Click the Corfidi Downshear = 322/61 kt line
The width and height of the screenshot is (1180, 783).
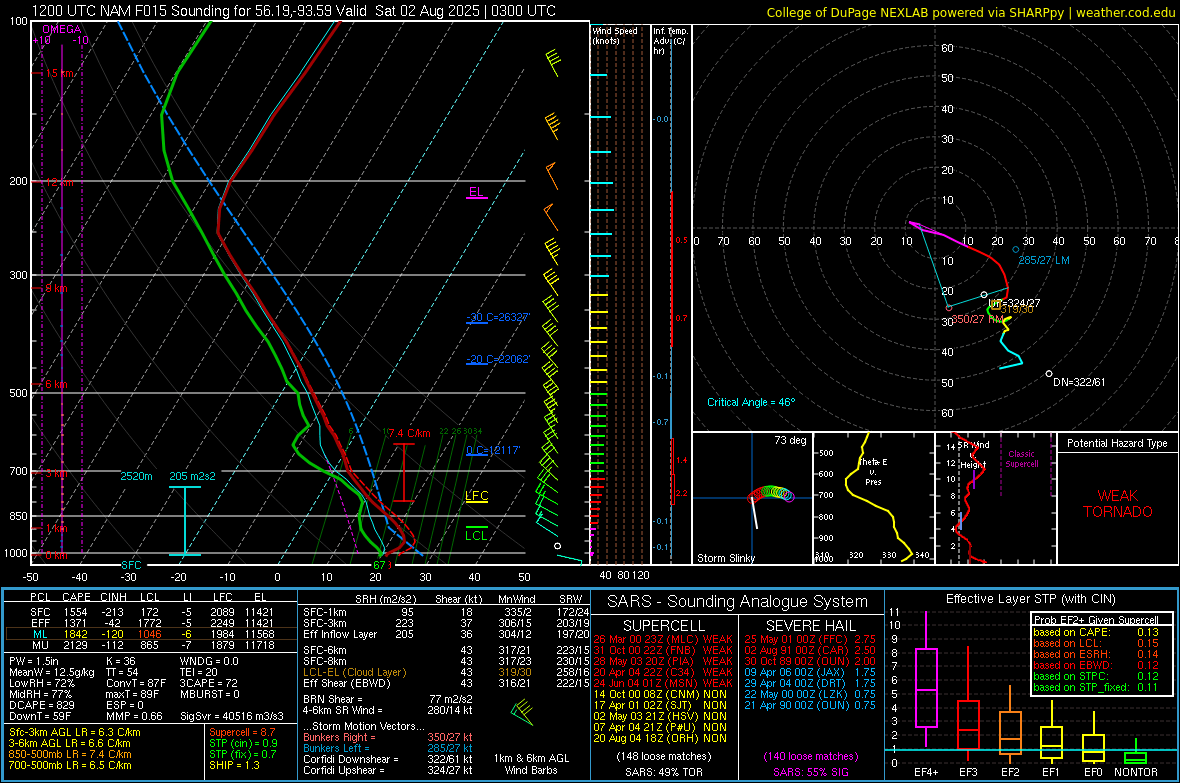(388, 759)
